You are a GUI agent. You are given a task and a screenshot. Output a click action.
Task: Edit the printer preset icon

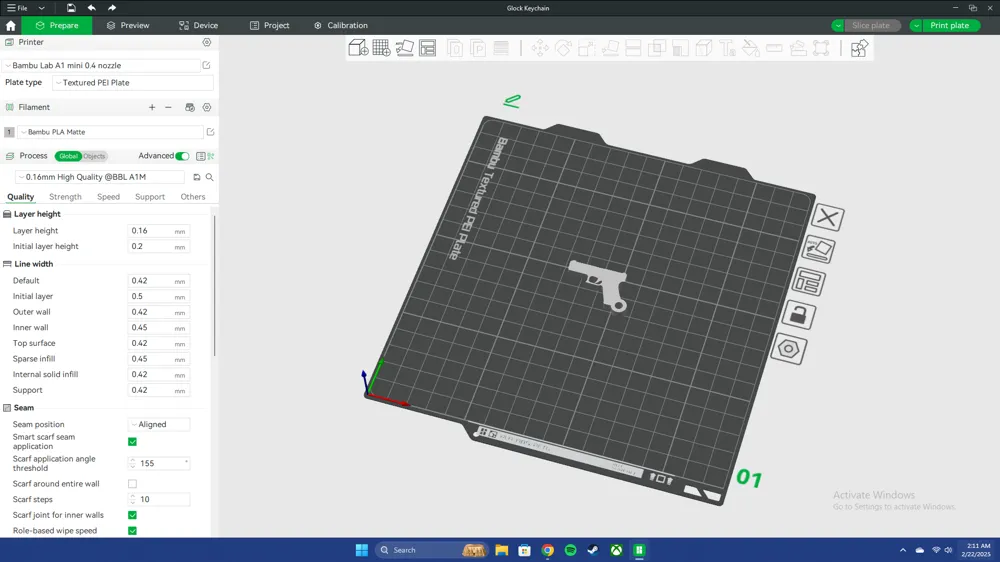tap(207, 65)
